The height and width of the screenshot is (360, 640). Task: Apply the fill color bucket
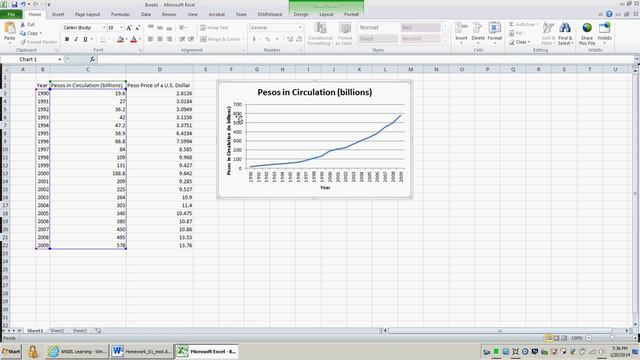[120, 39]
